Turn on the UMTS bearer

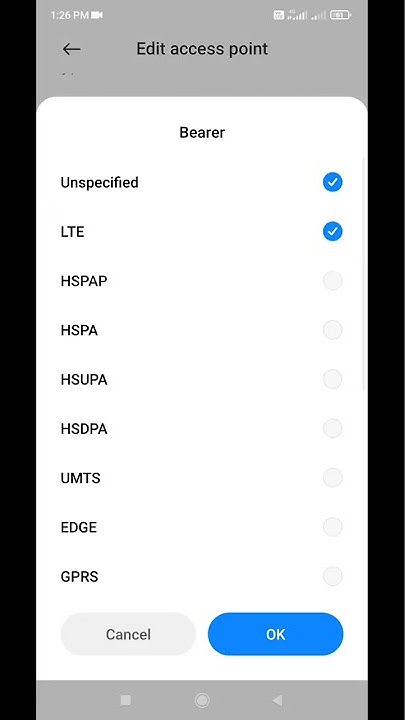pos(332,478)
